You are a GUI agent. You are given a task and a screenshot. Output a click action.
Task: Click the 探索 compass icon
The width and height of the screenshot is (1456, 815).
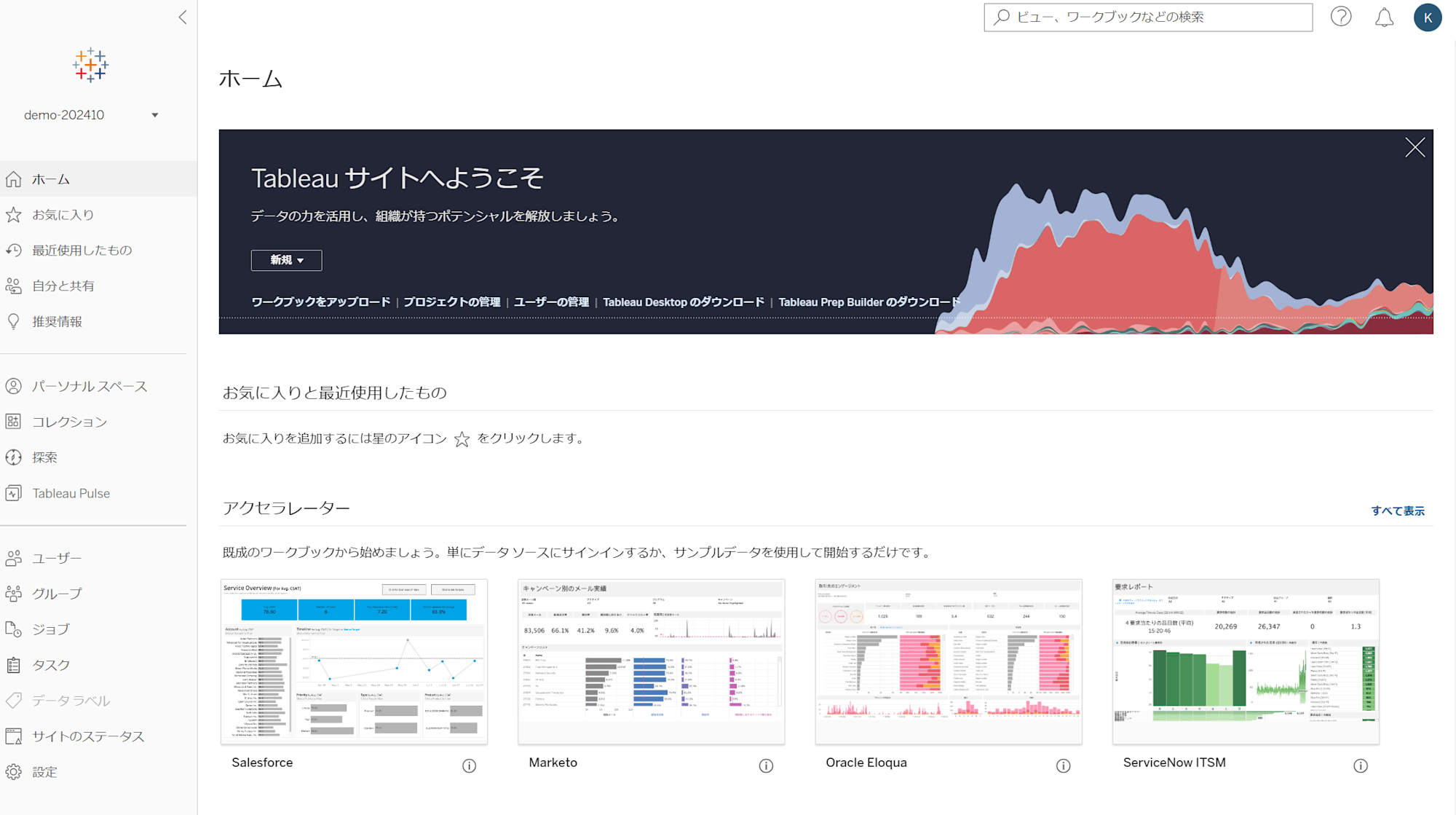click(14, 457)
